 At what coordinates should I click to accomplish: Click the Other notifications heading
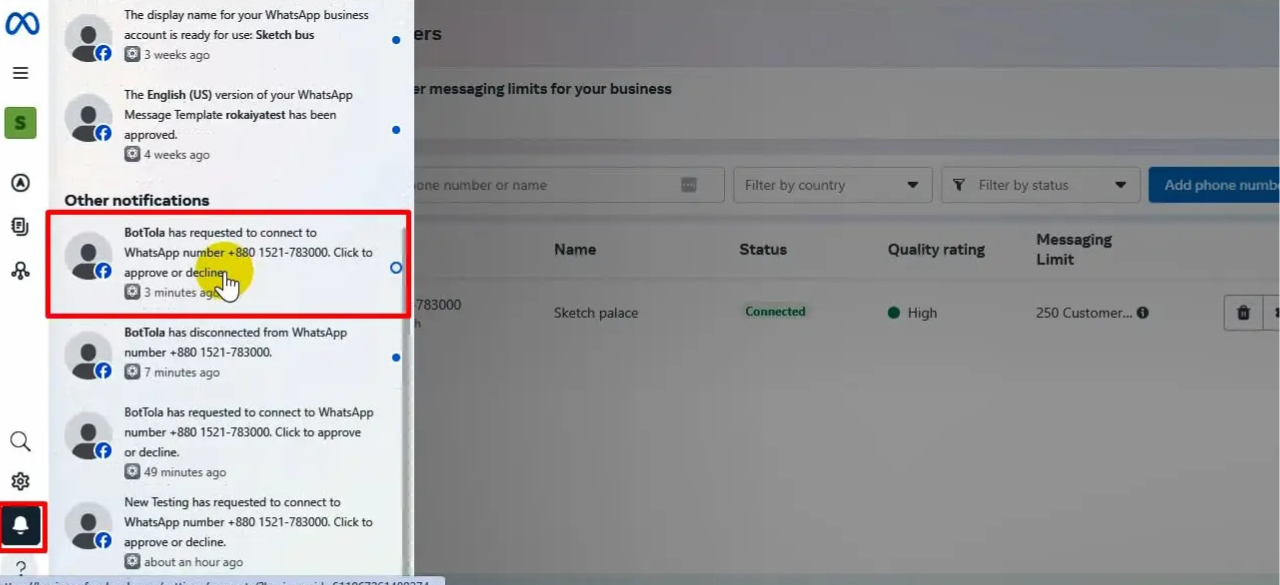137,200
